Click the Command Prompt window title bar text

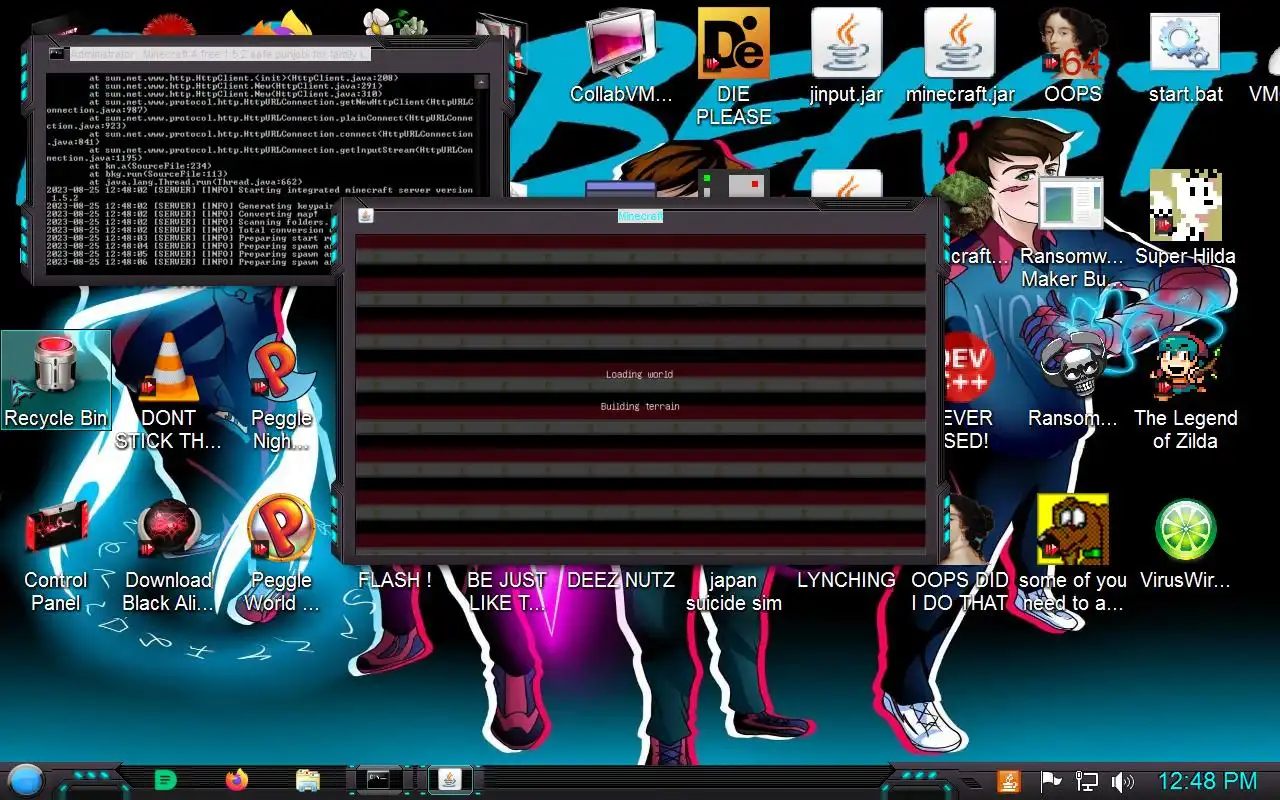[220, 53]
